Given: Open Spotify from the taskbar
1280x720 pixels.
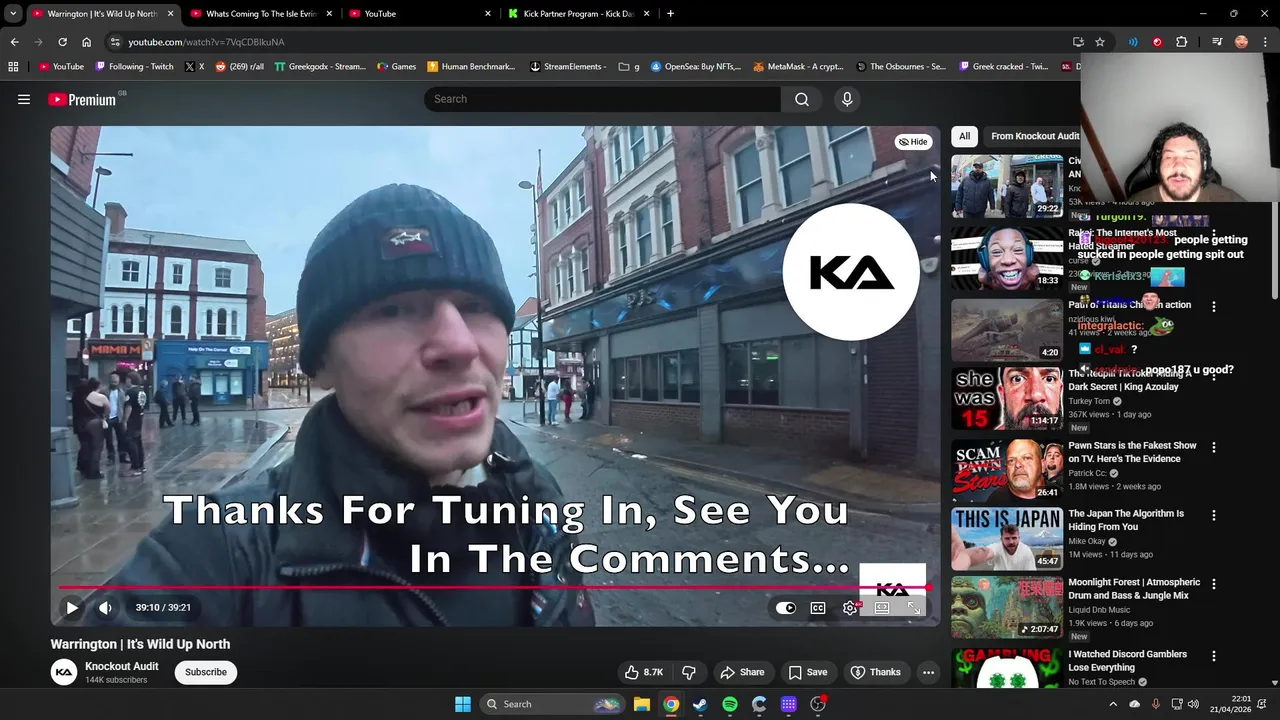Looking at the screenshot, I should coord(730,704).
